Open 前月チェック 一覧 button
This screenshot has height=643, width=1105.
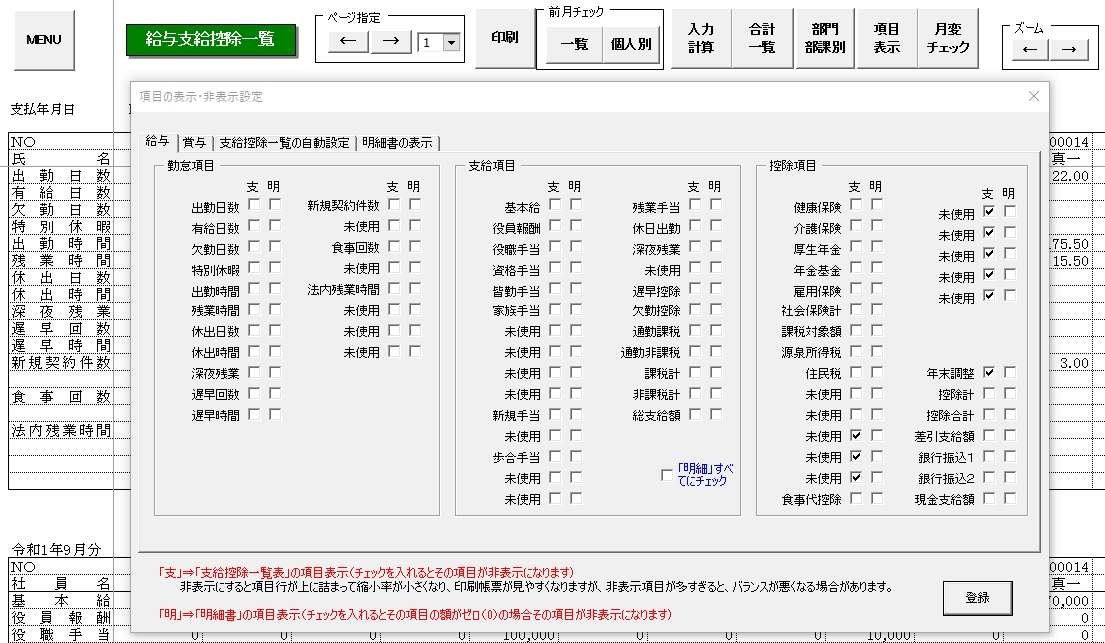click(x=574, y=44)
